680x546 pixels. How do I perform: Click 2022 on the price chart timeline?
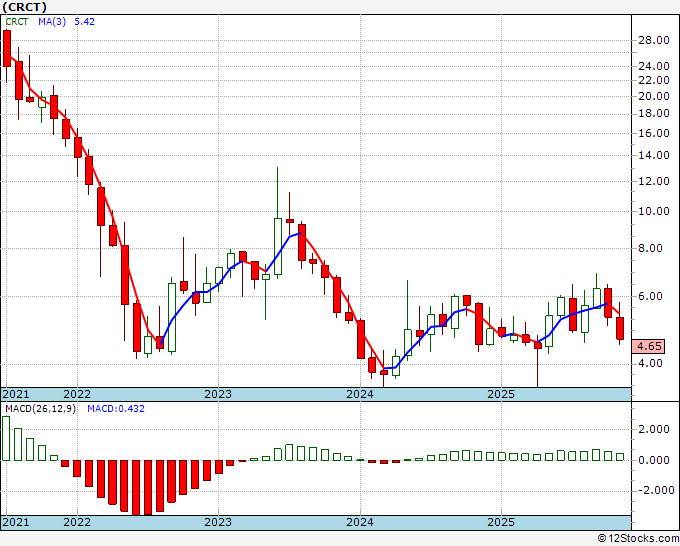tap(76, 395)
